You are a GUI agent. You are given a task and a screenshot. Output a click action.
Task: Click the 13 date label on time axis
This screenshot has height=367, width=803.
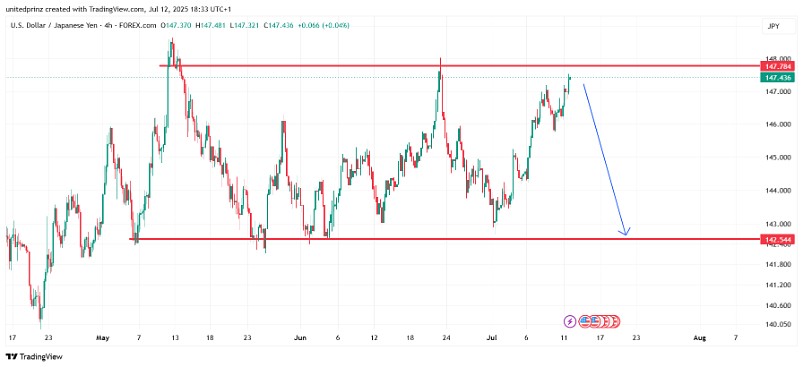(175, 338)
